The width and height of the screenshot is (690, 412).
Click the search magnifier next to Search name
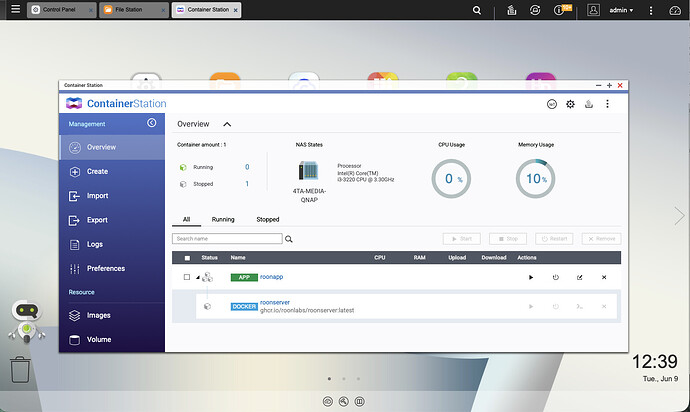[x=289, y=239]
